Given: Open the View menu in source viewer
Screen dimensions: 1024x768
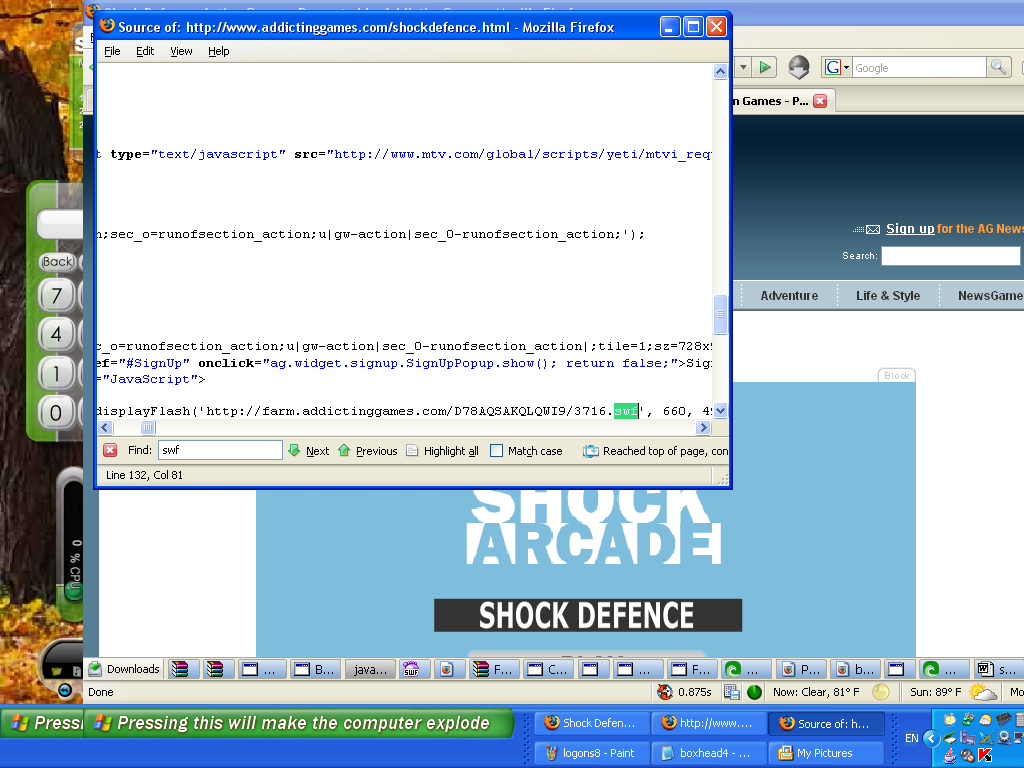Looking at the screenshot, I should coord(181,51).
